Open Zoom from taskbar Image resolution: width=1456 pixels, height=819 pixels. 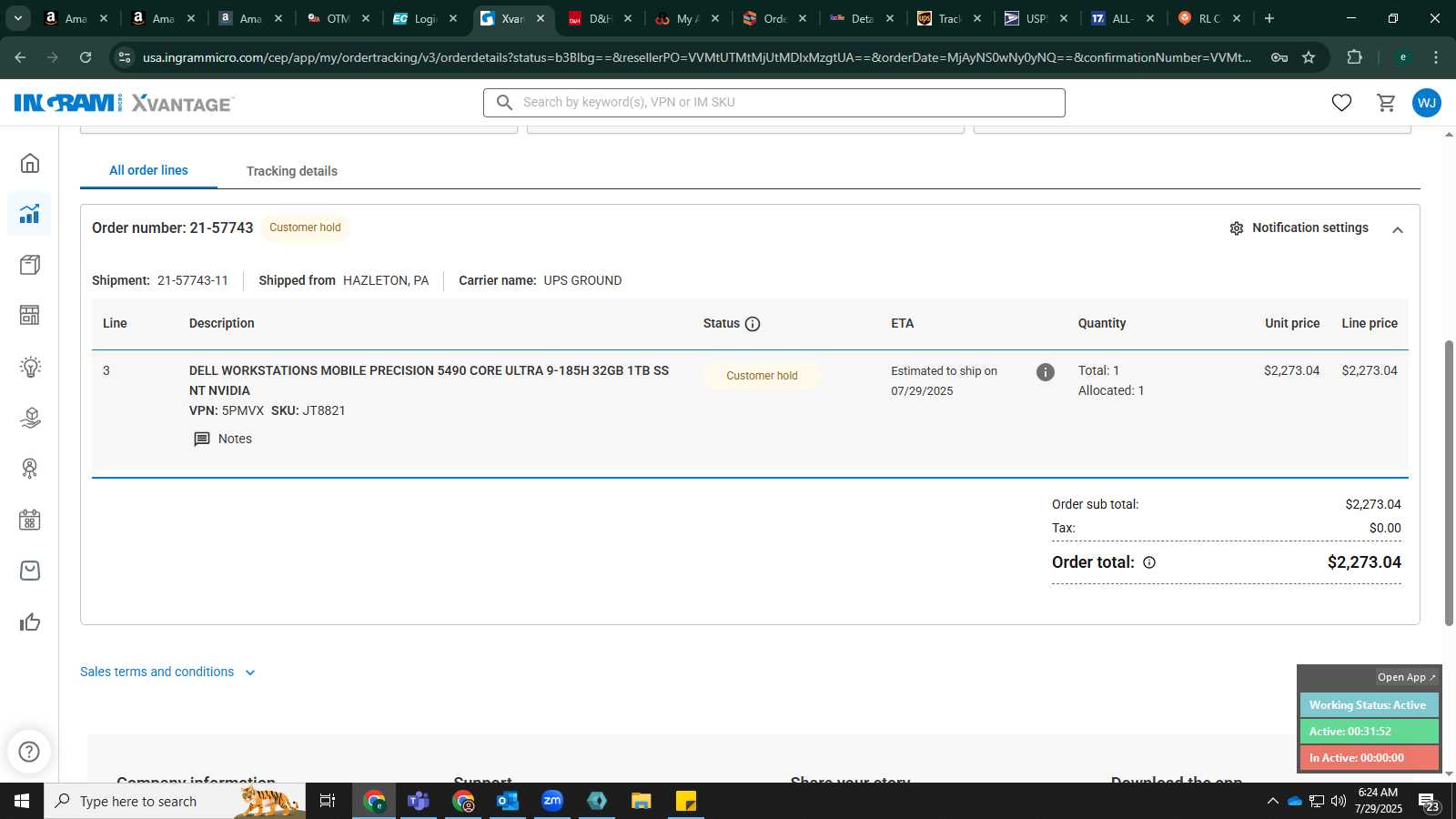tap(552, 801)
